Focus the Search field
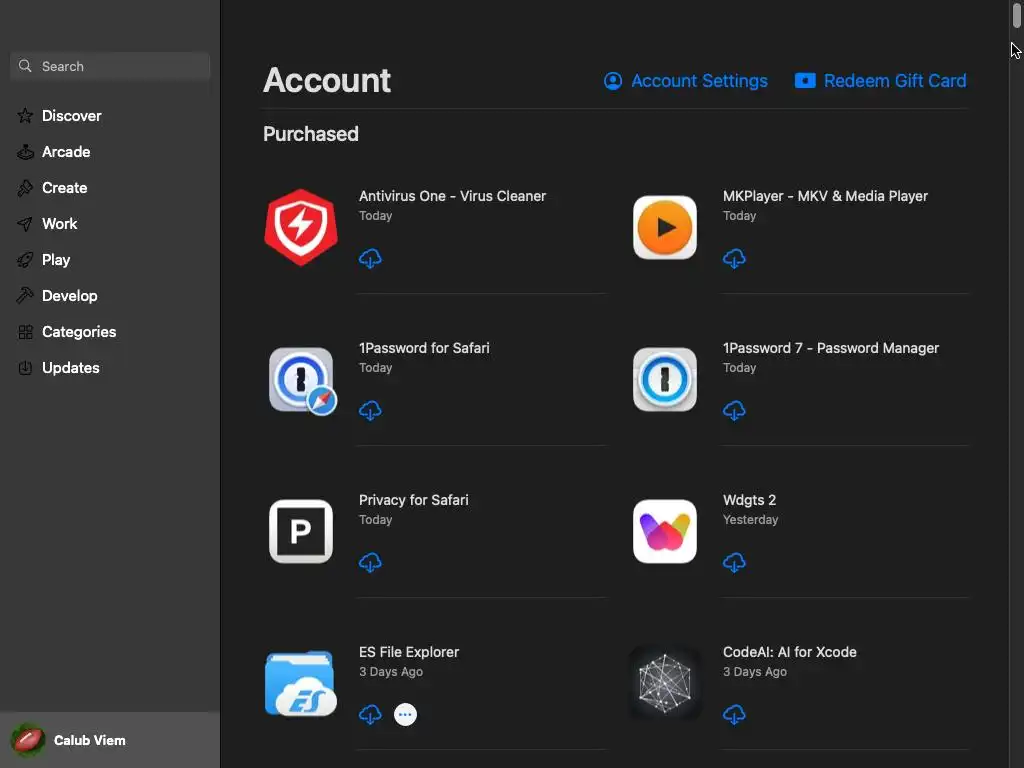The height and width of the screenshot is (768, 1024). click(110, 66)
